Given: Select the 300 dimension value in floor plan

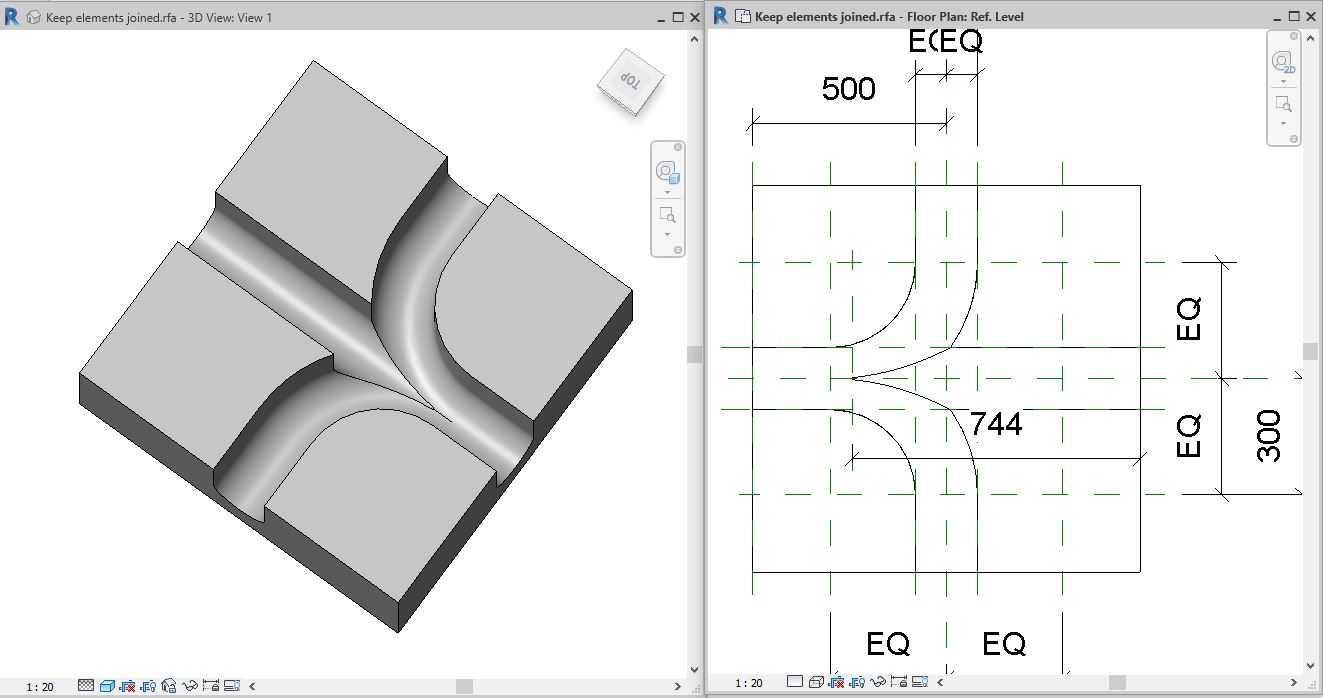Looking at the screenshot, I should 1268,435.
